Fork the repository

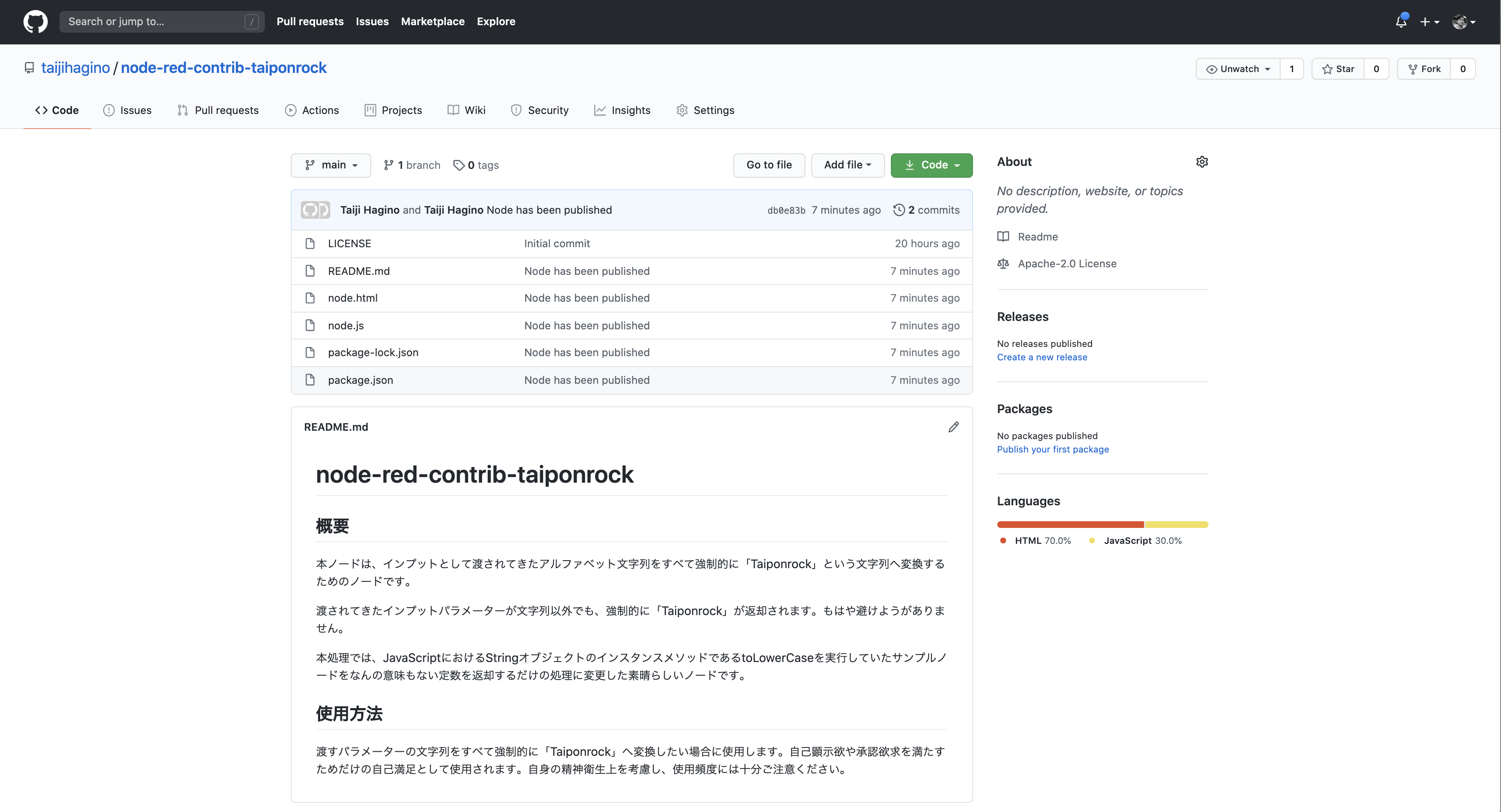[x=1424, y=69]
